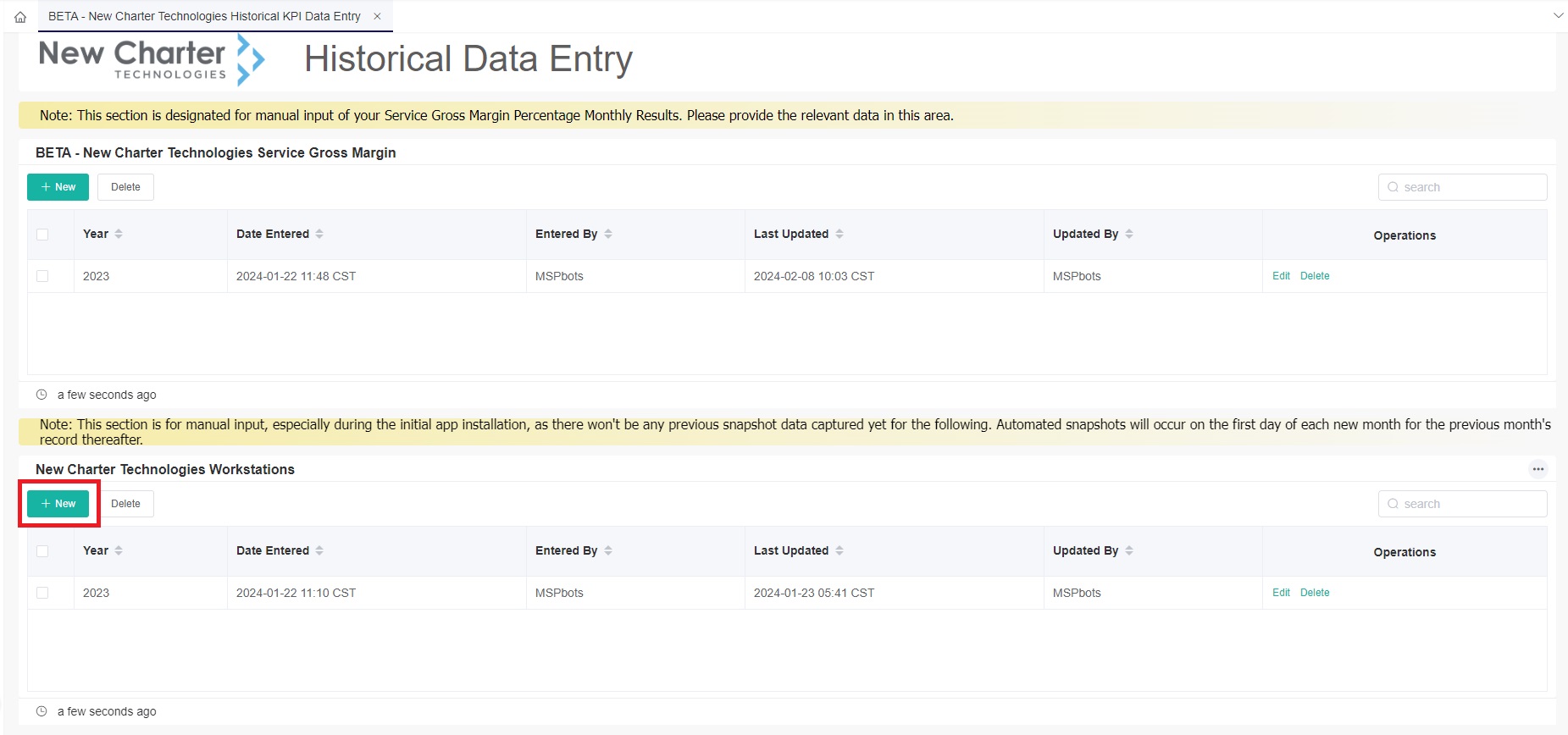
Task: Sort Service Gross Margin table by Date Entered
Action: [x=319, y=234]
